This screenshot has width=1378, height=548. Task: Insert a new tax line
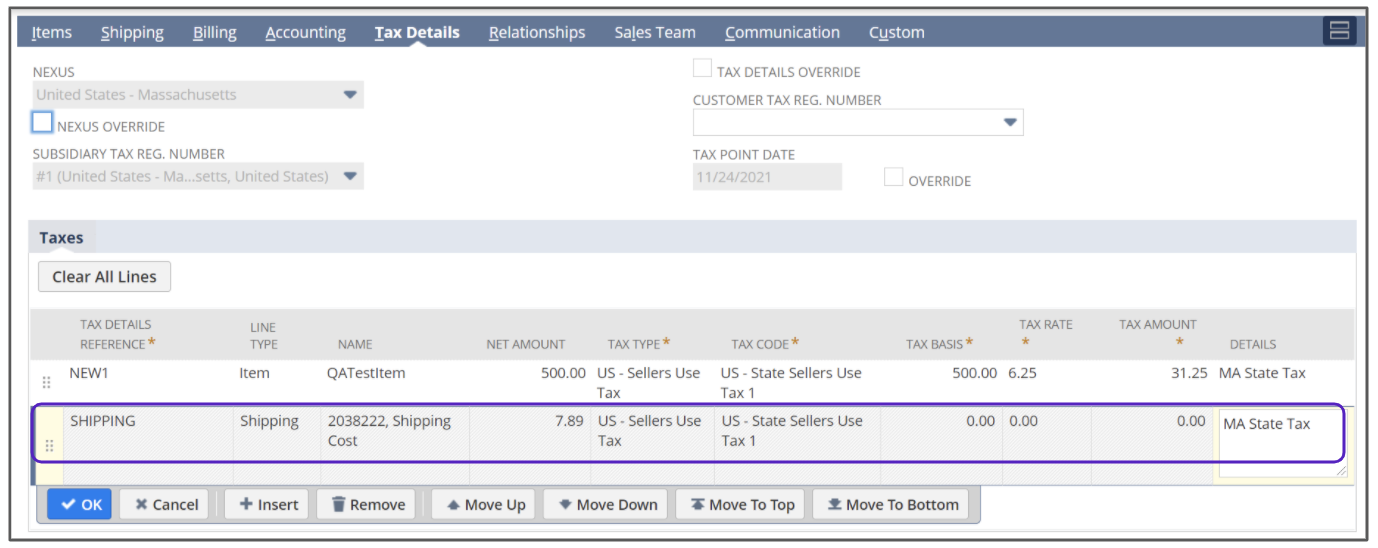click(x=266, y=505)
